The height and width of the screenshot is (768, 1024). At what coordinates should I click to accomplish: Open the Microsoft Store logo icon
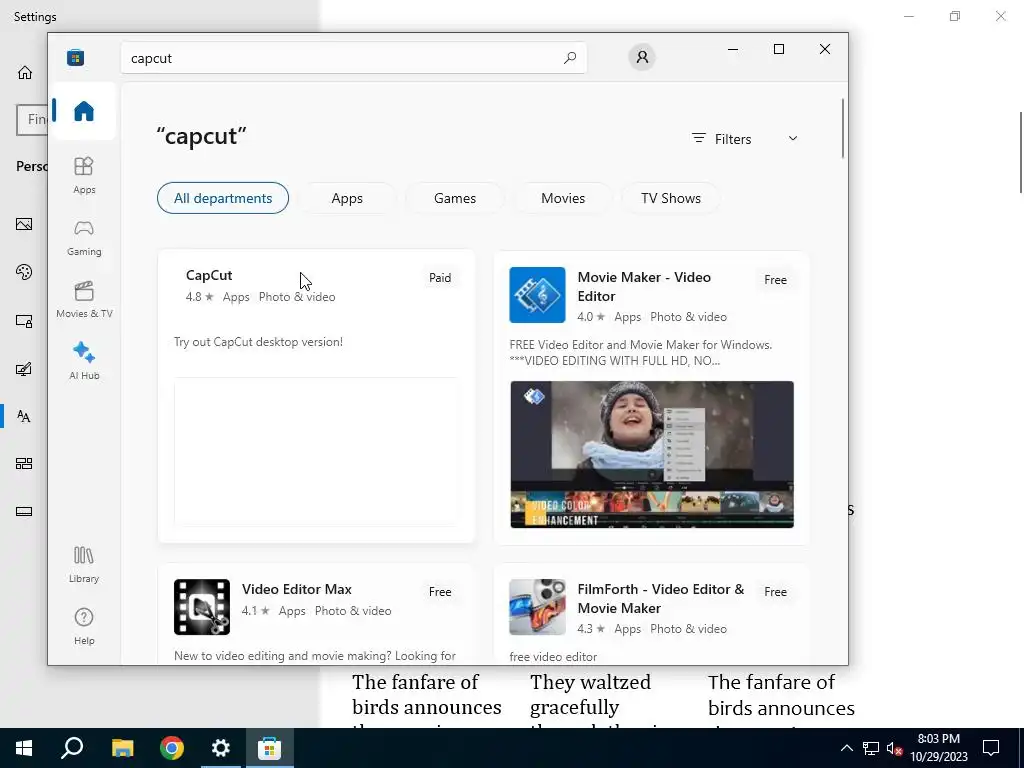coord(75,57)
